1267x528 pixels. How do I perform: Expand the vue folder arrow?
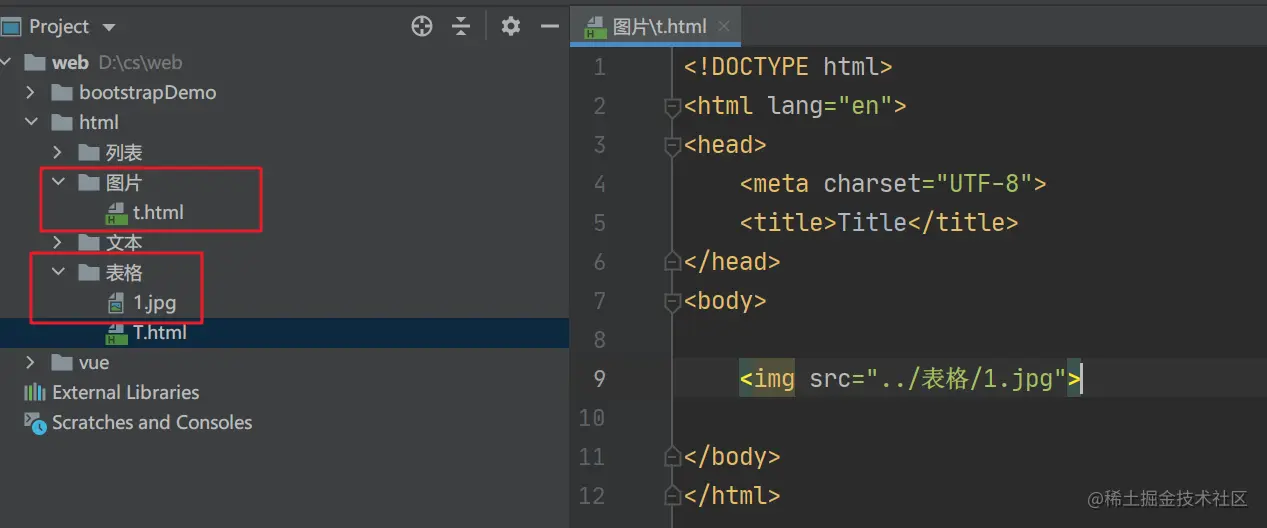(x=30, y=362)
